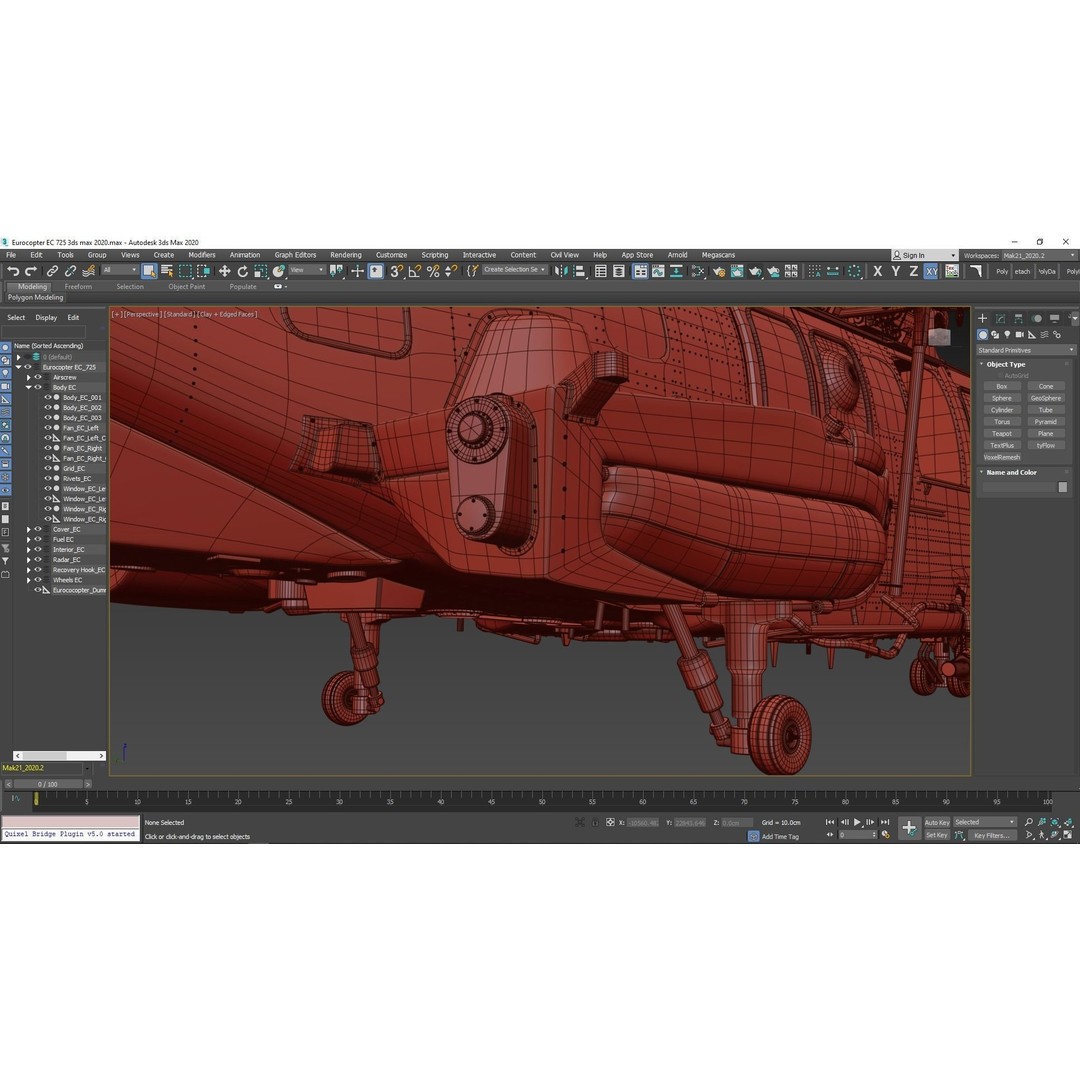This screenshot has width=1080, height=1080.
Task: Open the selection filter All dropdown
Action: click(x=120, y=270)
